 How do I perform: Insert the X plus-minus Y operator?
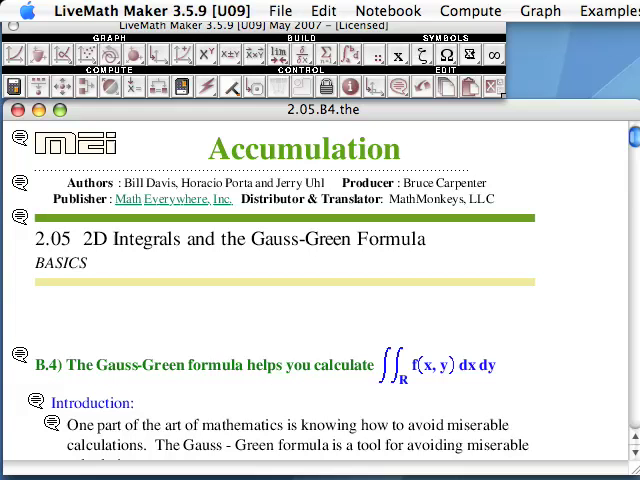tap(230, 54)
